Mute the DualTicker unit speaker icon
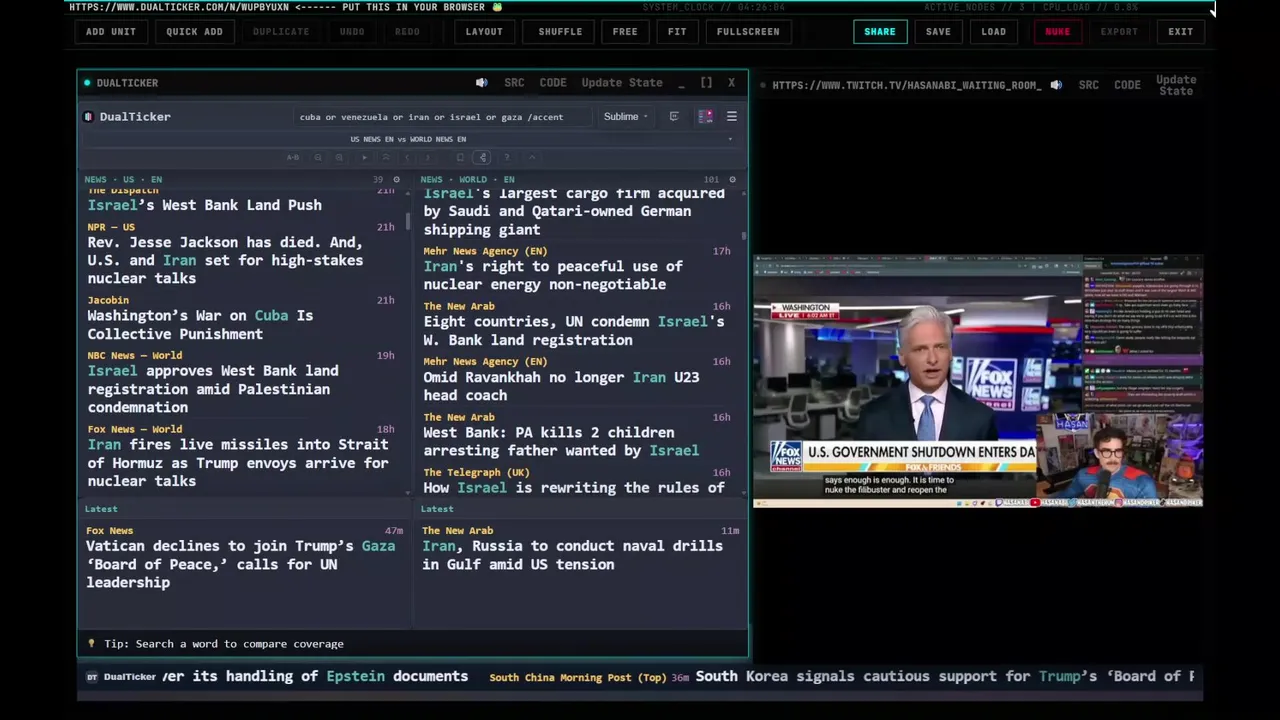Screen dimensions: 1280x720 click(481, 83)
